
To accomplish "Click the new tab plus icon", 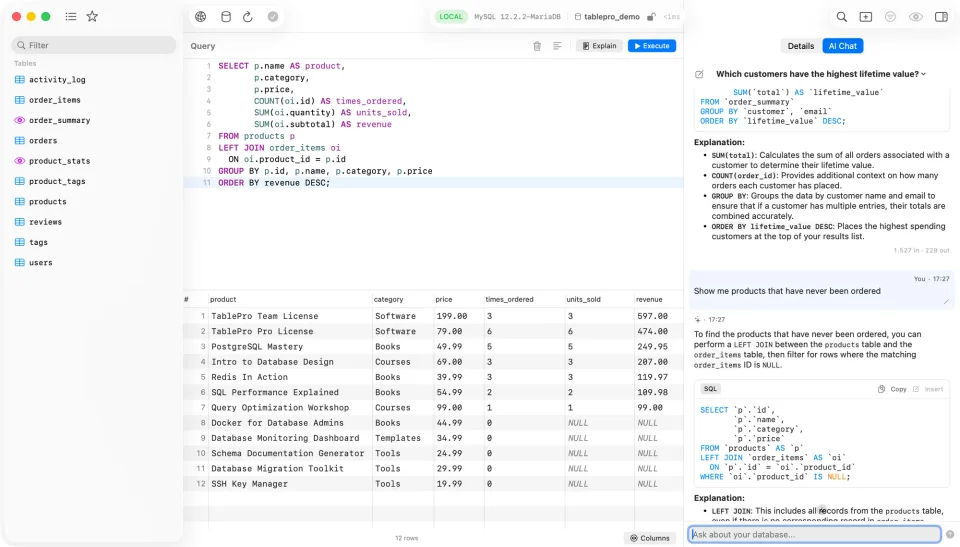I will click(866, 17).
